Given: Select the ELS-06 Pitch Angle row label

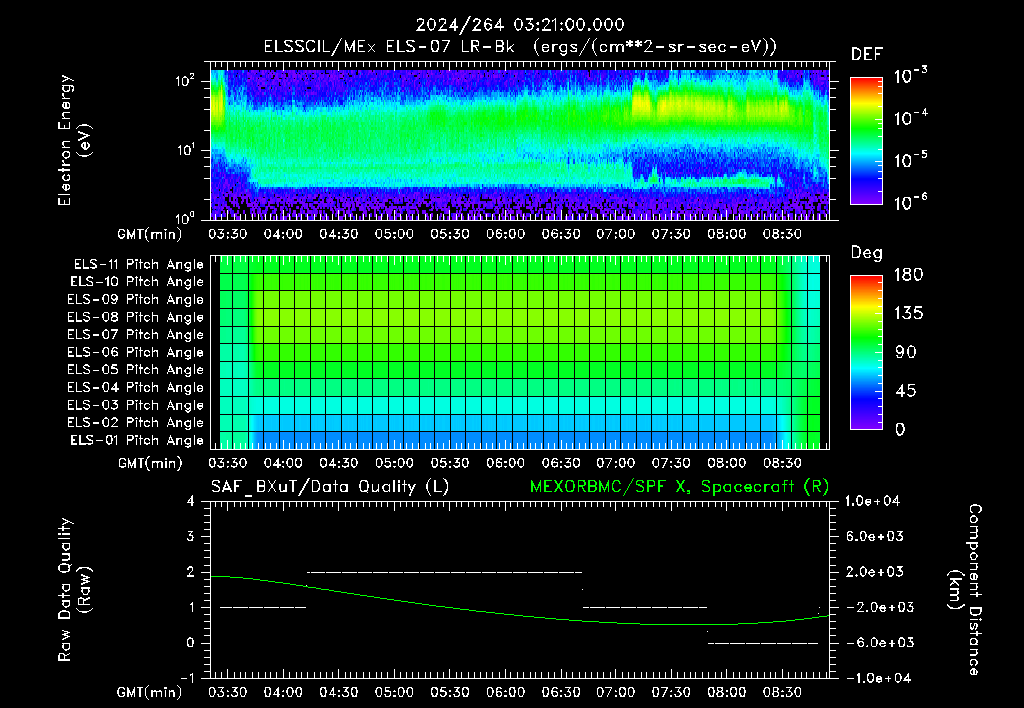Looking at the screenshot, I should pos(135,352).
